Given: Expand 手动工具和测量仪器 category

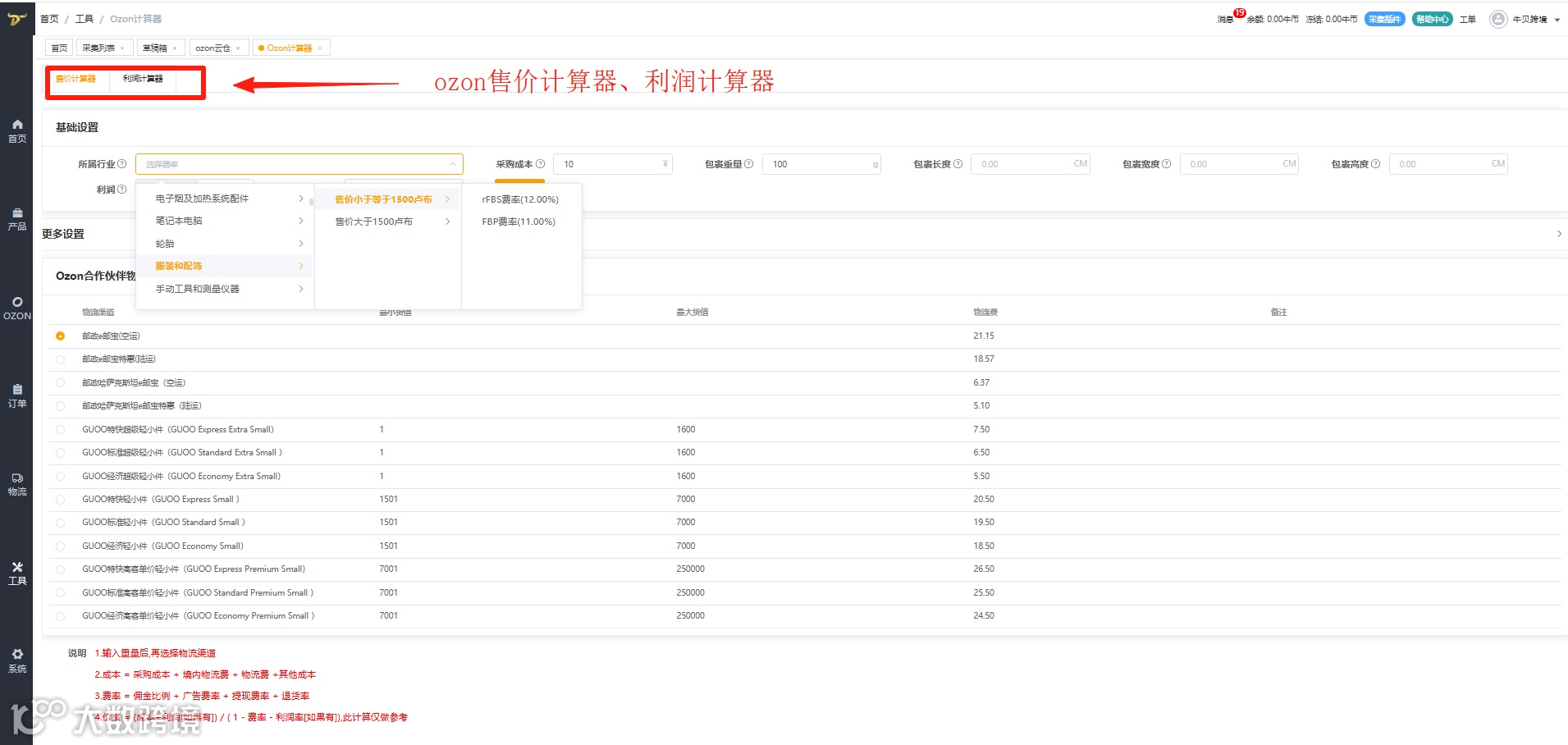Looking at the screenshot, I should tap(225, 289).
